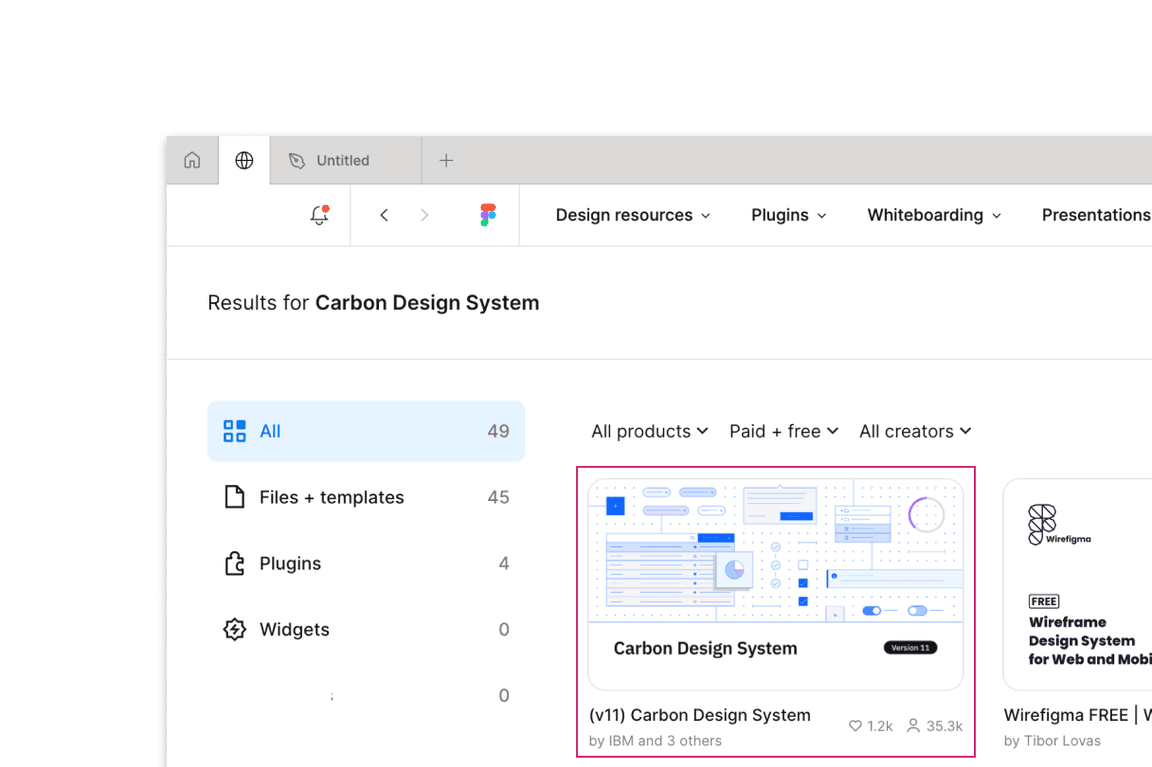Go back with the left arrow
Viewport: 1152px width, 767px height.
click(x=384, y=215)
